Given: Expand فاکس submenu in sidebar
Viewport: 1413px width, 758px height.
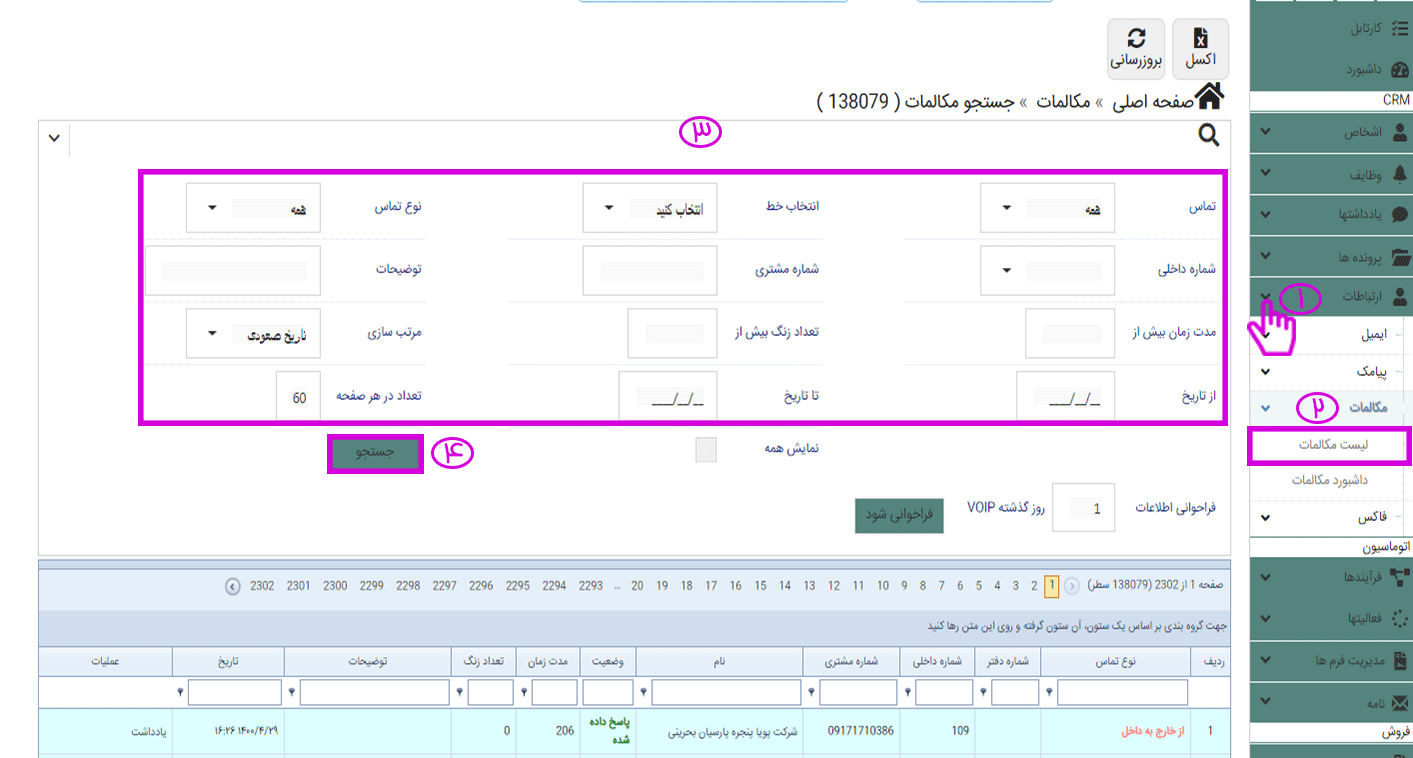Looking at the screenshot, I should tap(1265, 518).
